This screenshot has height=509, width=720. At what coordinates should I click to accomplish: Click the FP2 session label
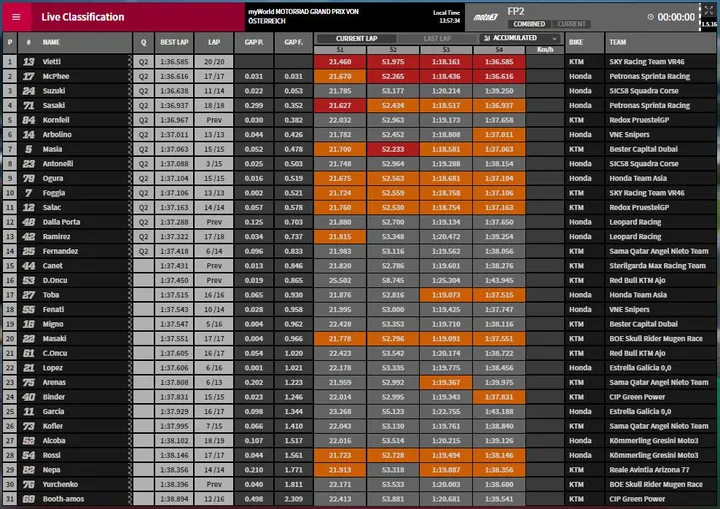click(x=516, y=11)
